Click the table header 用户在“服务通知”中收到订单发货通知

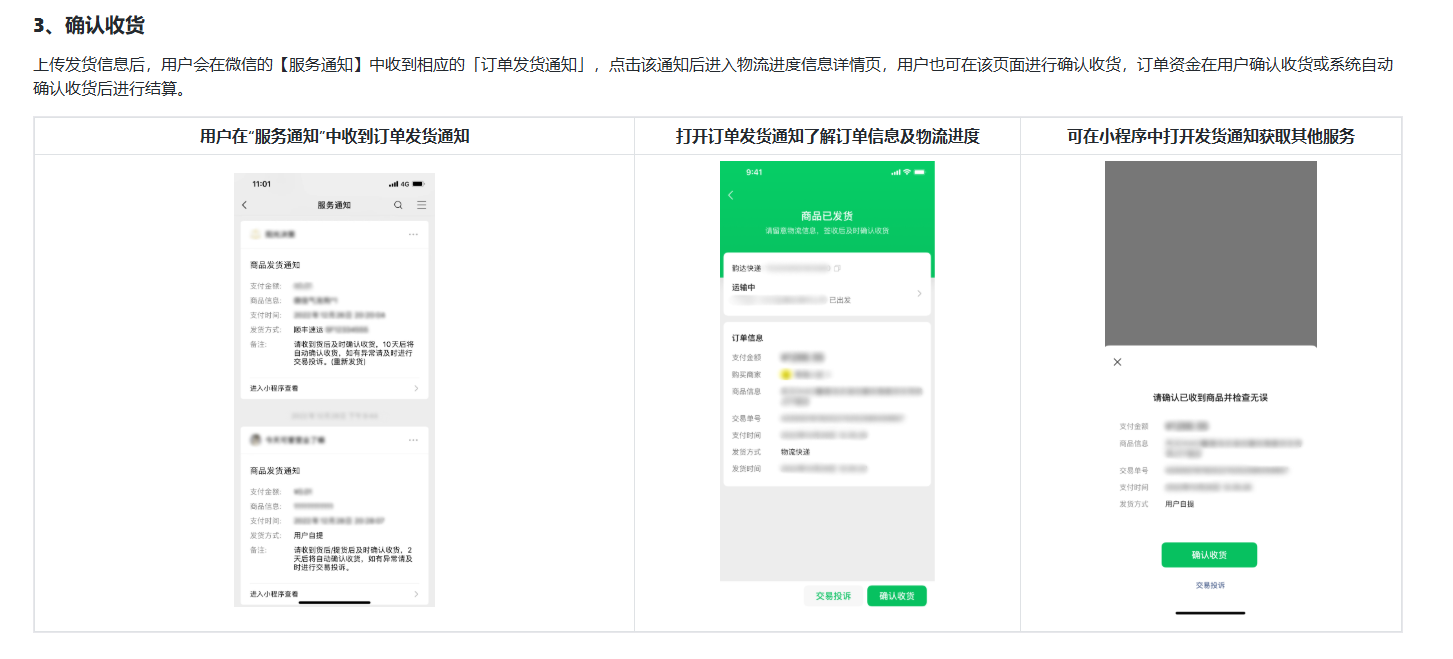pyautogui.click(x=335, y=136)
